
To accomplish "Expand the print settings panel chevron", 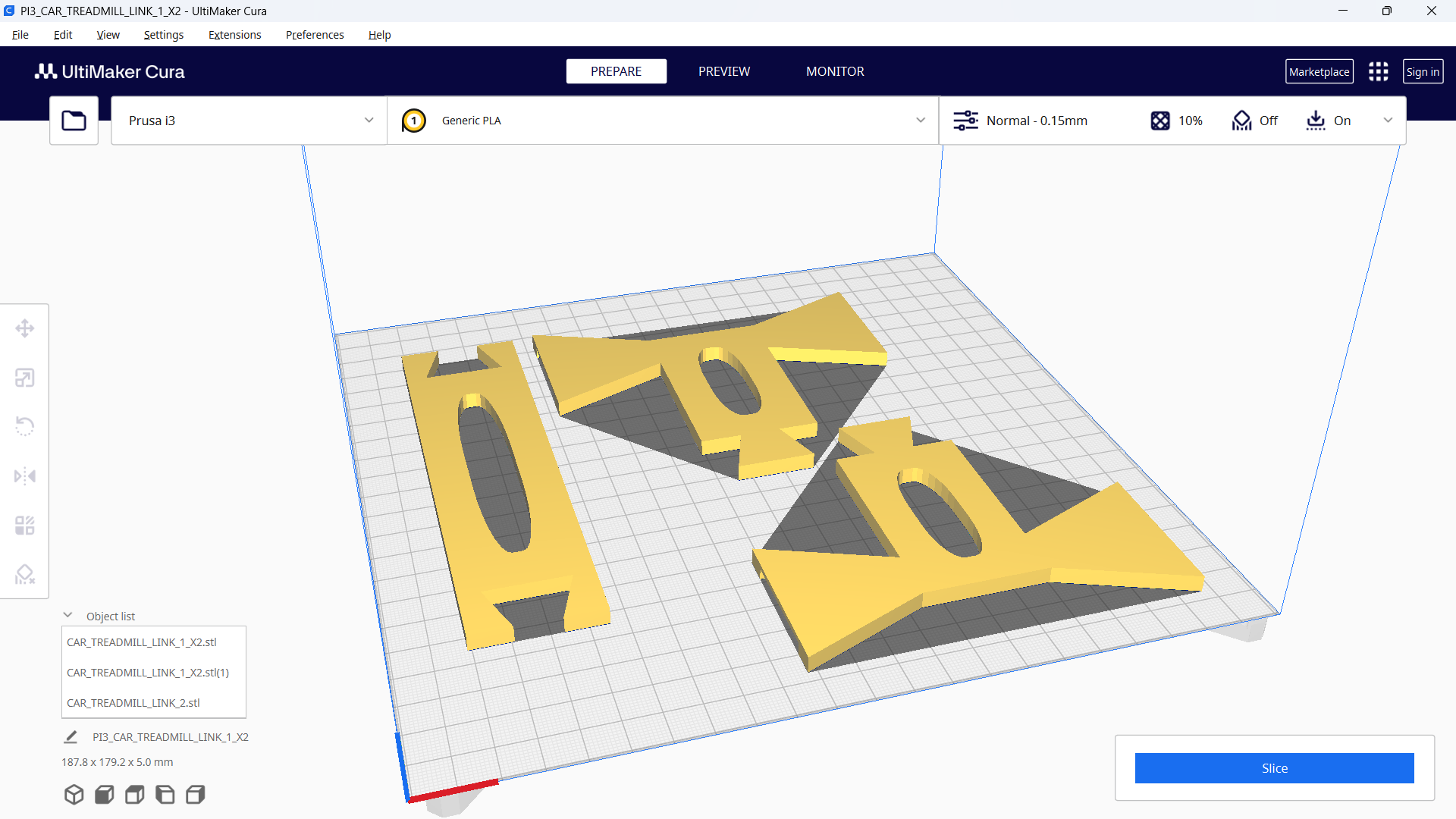I will click(x=1388, y=121).
